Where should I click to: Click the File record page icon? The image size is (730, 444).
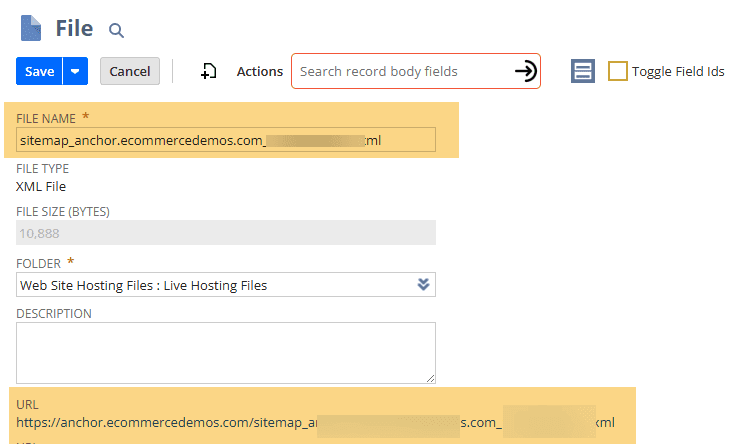[31, 28]
